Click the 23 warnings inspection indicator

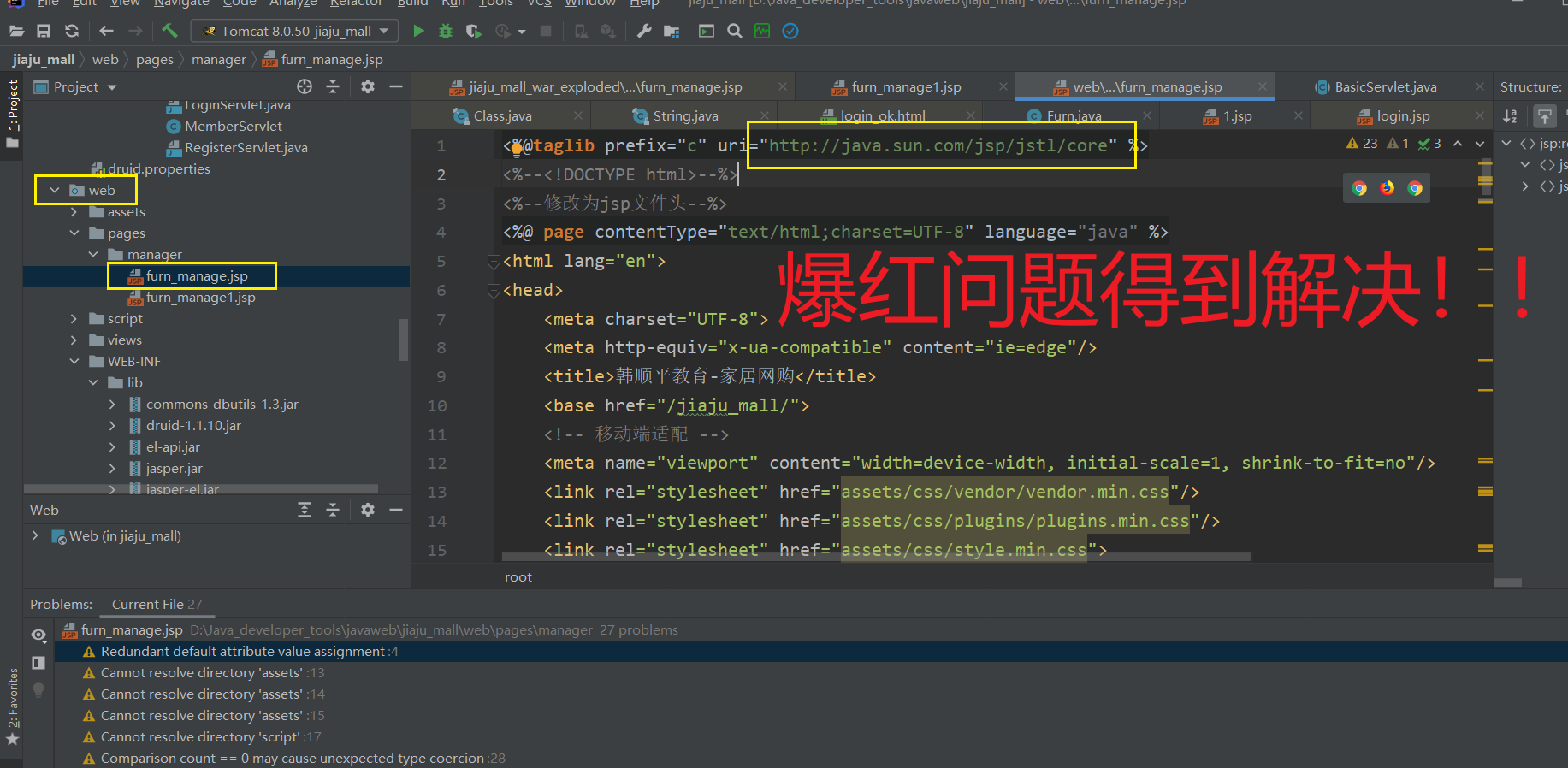point(1362,144)
